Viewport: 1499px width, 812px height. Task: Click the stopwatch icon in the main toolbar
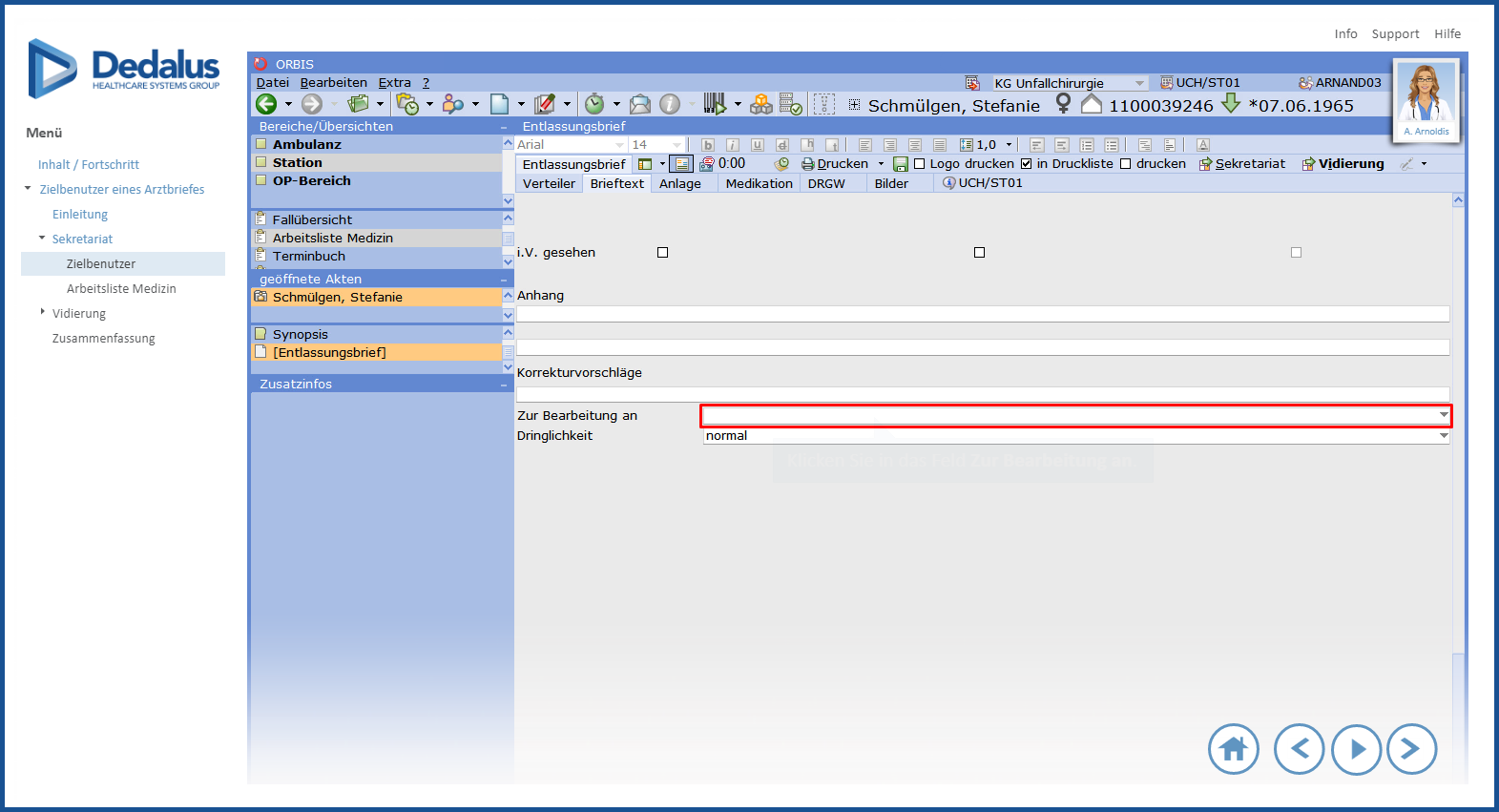tap(594, 104)
